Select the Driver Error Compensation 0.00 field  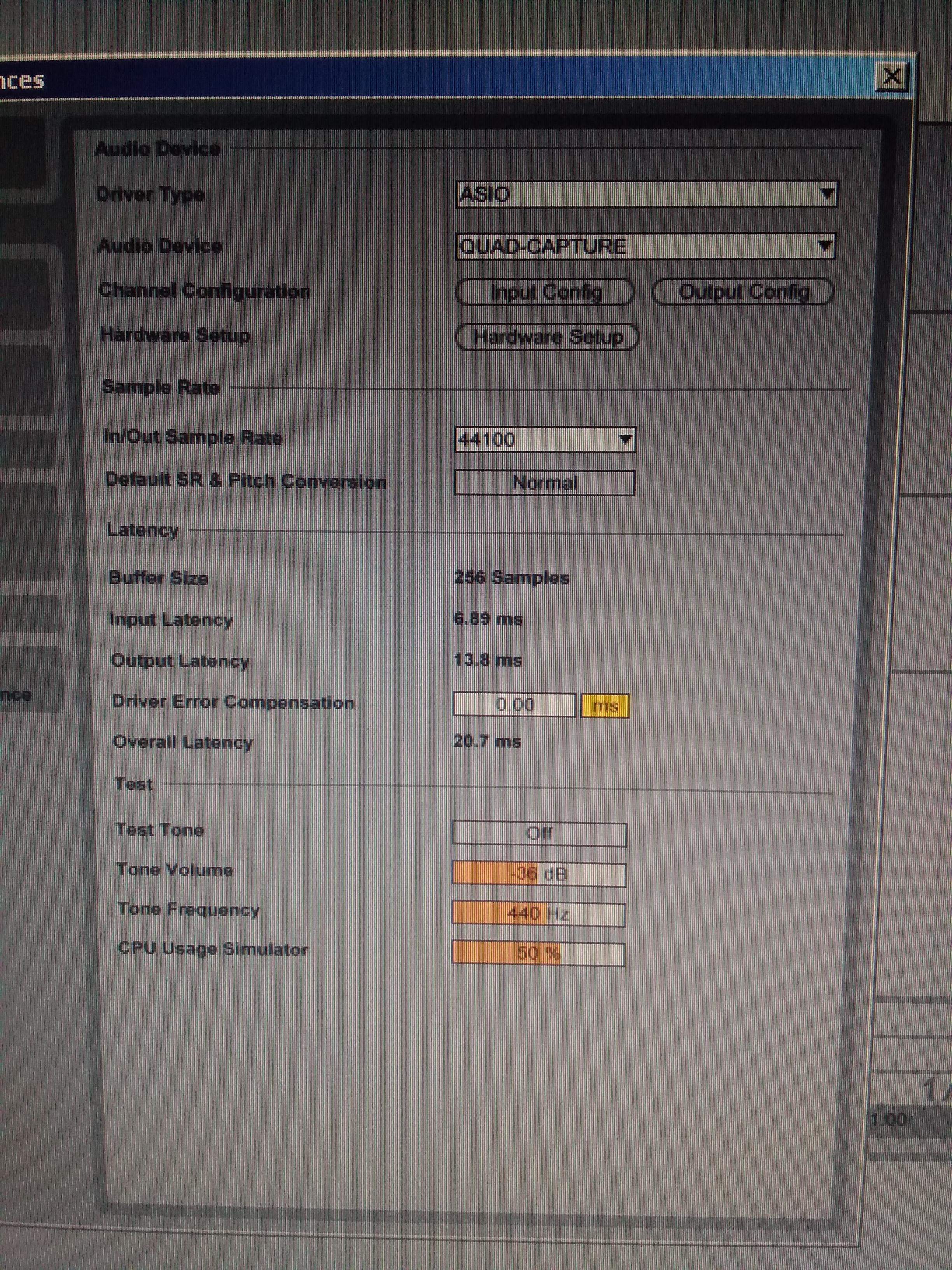click(514, 705)
